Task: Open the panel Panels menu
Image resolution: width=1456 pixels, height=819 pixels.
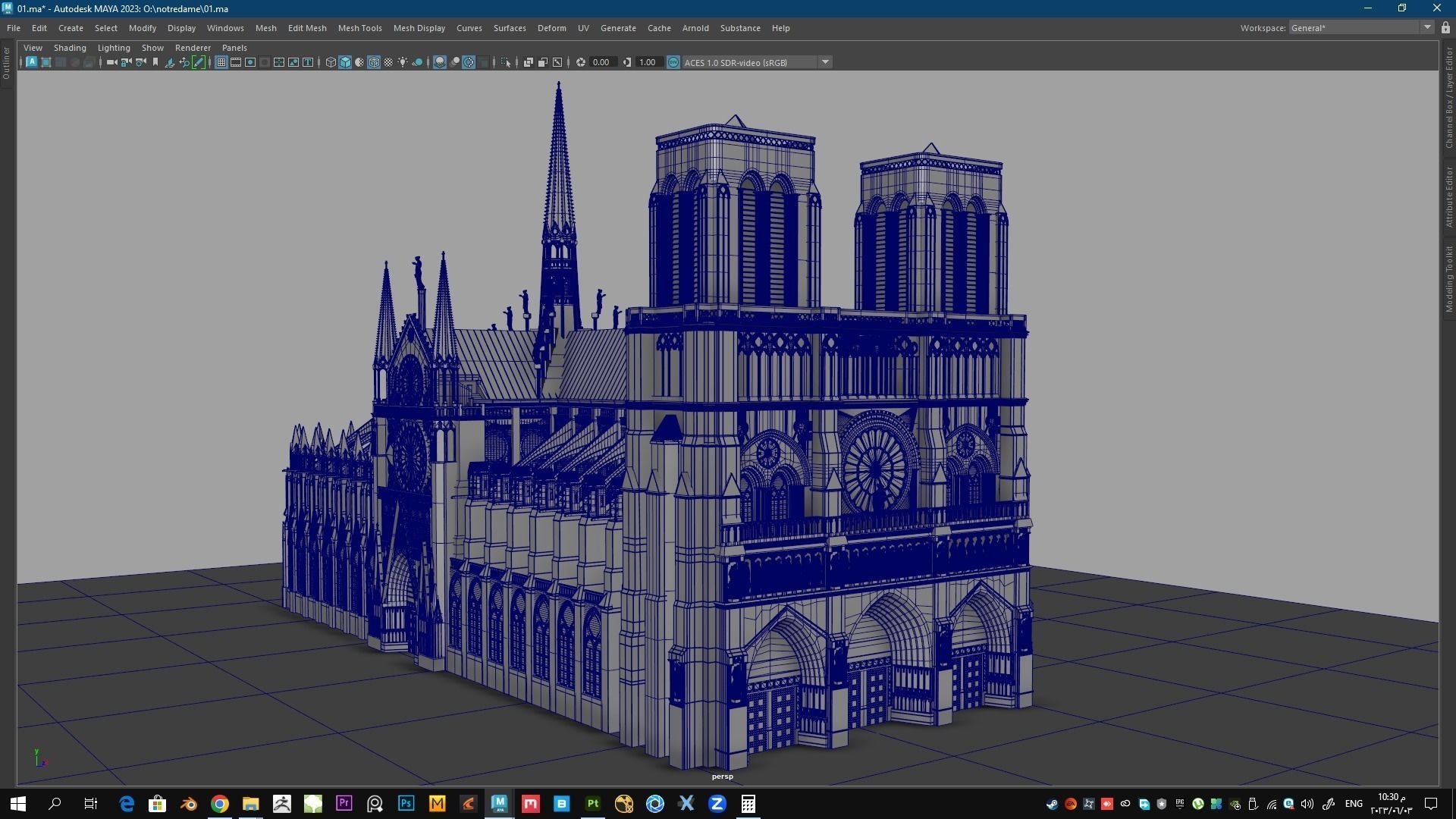Action: 234,48
